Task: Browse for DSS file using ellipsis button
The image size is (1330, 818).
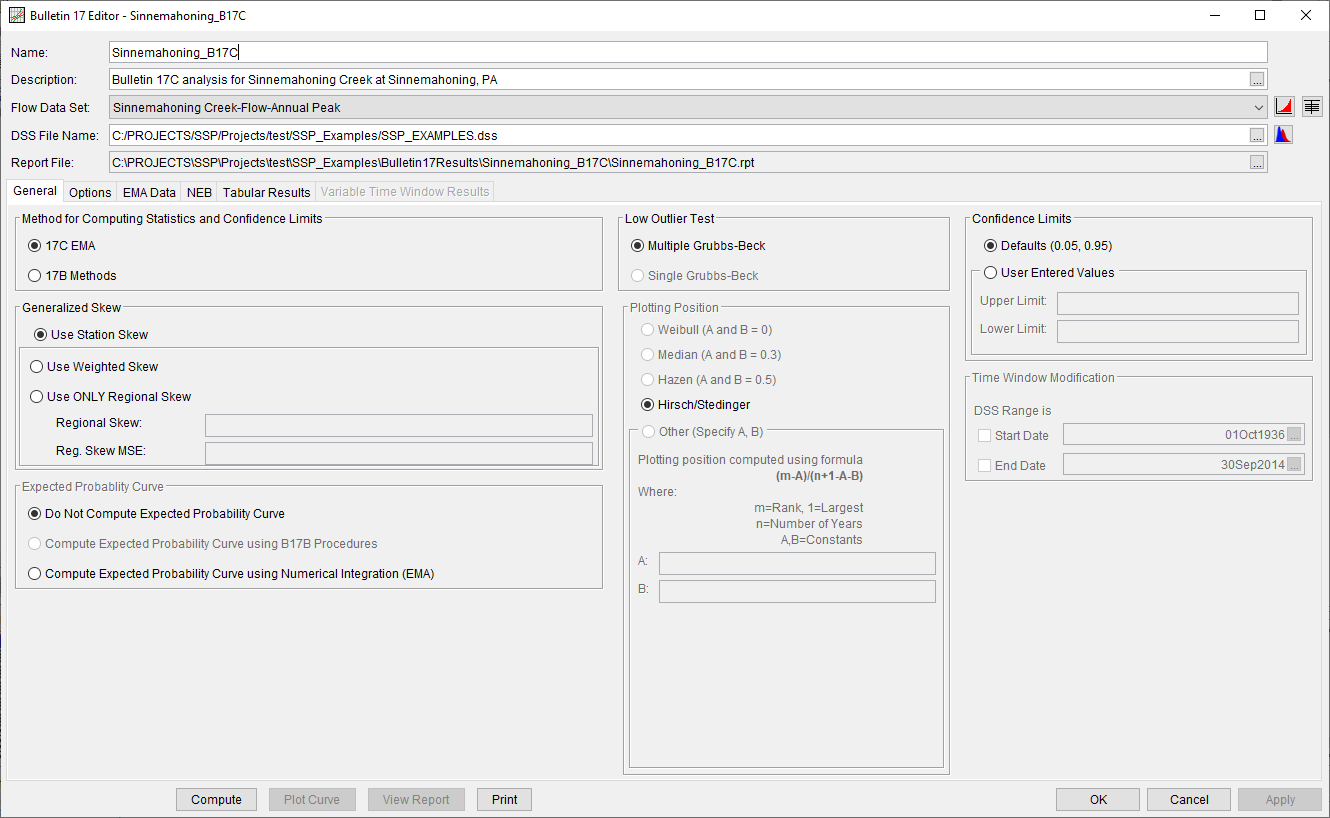Action: 1257,135
